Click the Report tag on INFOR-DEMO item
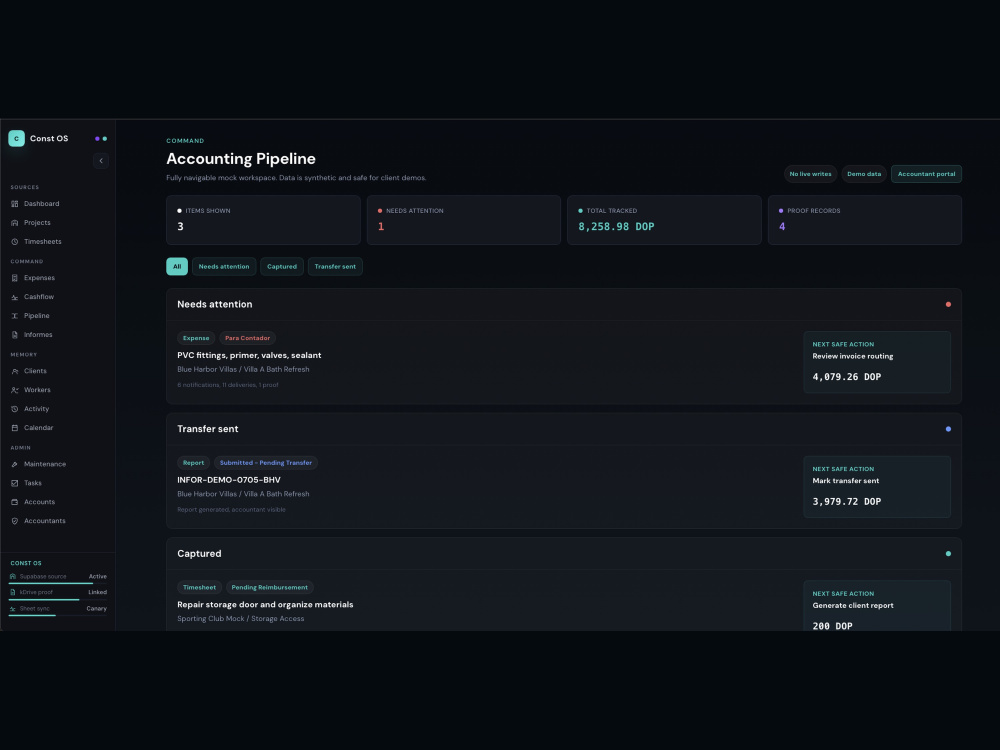1000x750 pixels. click(193, 463)
